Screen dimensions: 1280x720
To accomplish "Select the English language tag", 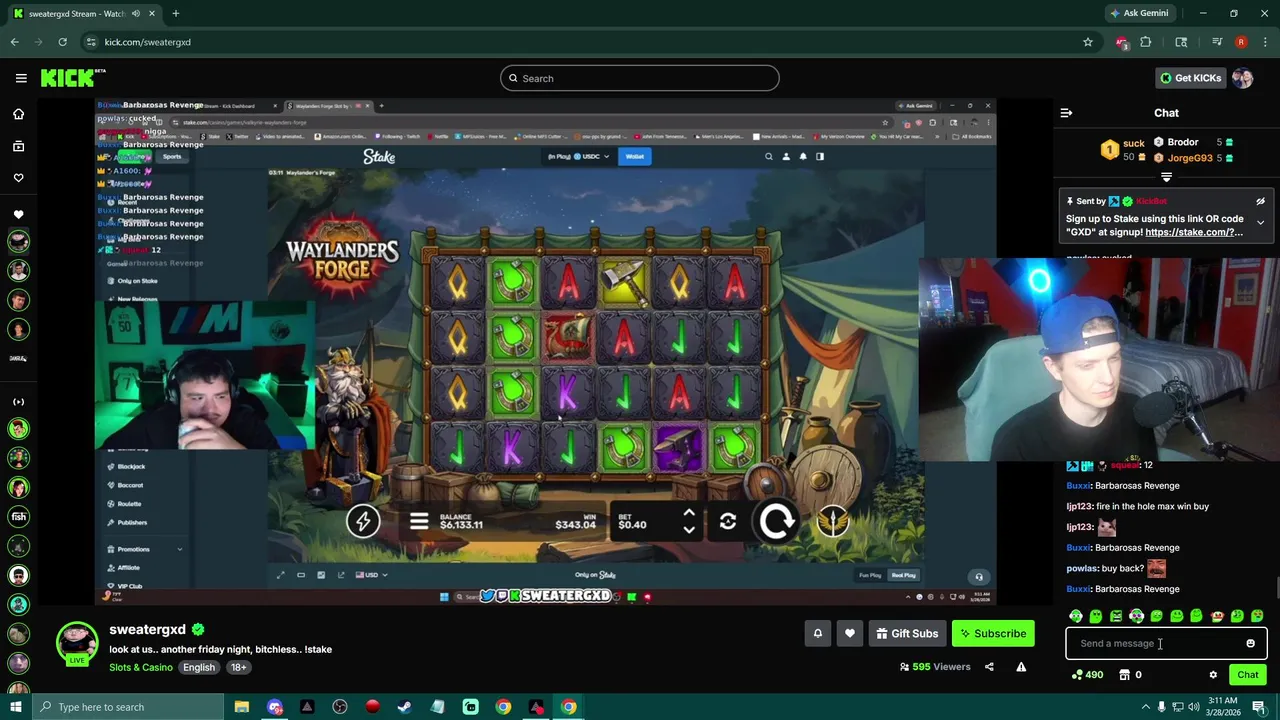I will (199, 667).
